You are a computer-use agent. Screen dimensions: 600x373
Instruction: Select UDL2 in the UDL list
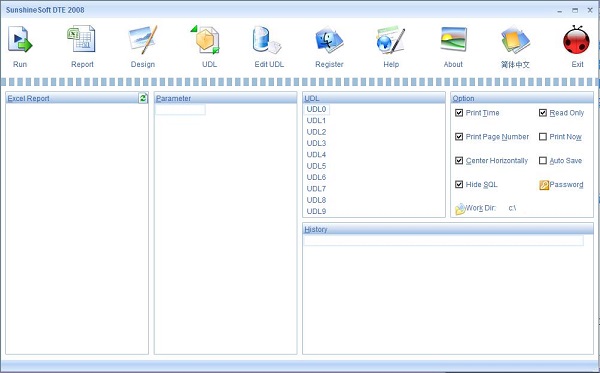coord(316,132)
